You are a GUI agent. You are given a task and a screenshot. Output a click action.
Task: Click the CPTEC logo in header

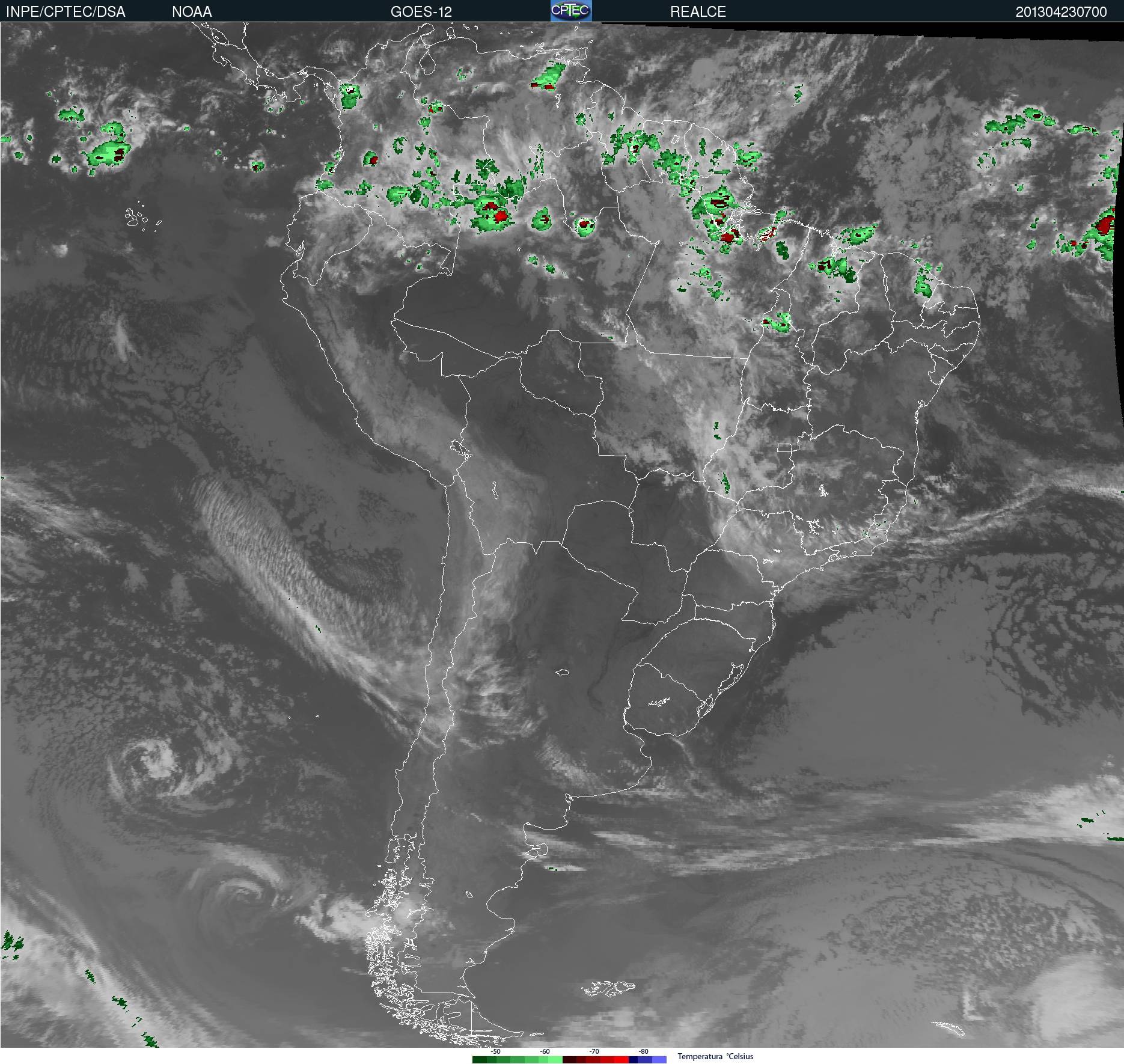571,11
